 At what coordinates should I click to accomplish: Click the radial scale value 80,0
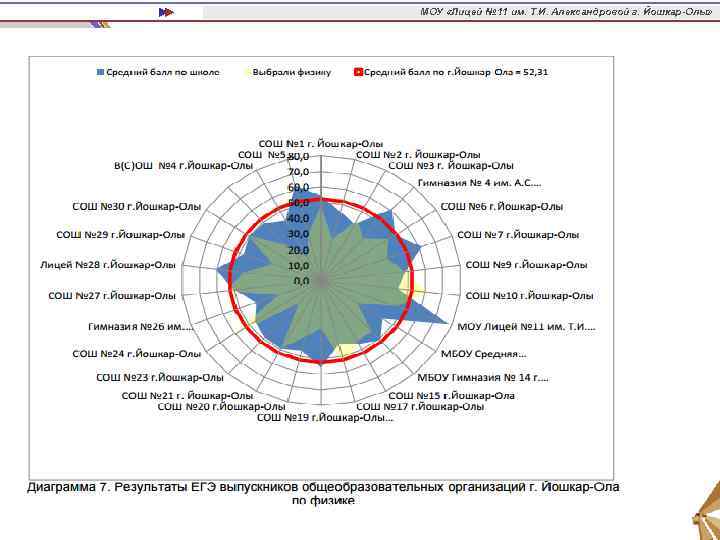[298, 157]
